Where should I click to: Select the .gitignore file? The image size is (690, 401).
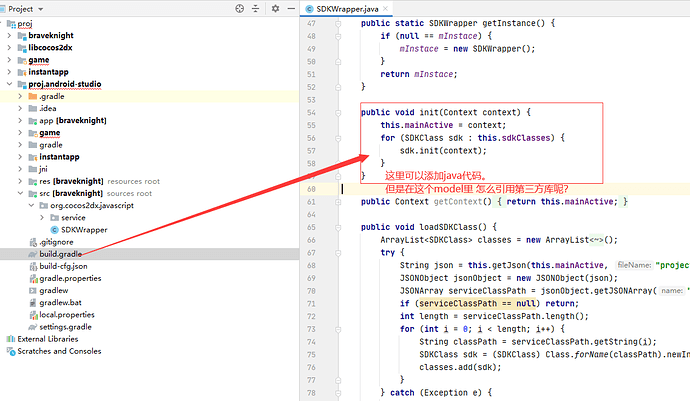coord(56,242)
